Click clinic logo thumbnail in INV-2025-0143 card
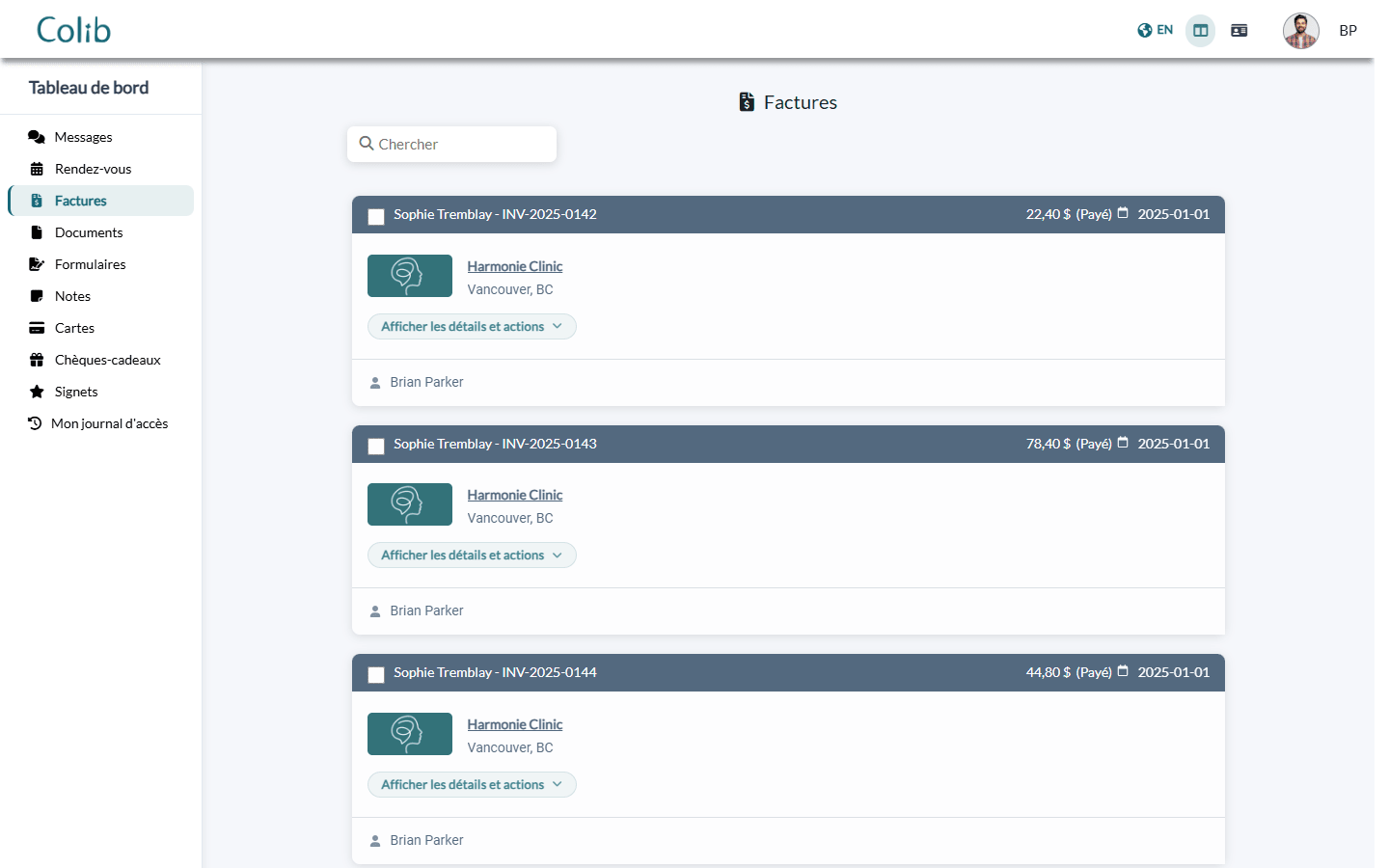Image resolution: width=1389 pixels, height=868 pixels. pyautogui.click(x=410, y=504)
